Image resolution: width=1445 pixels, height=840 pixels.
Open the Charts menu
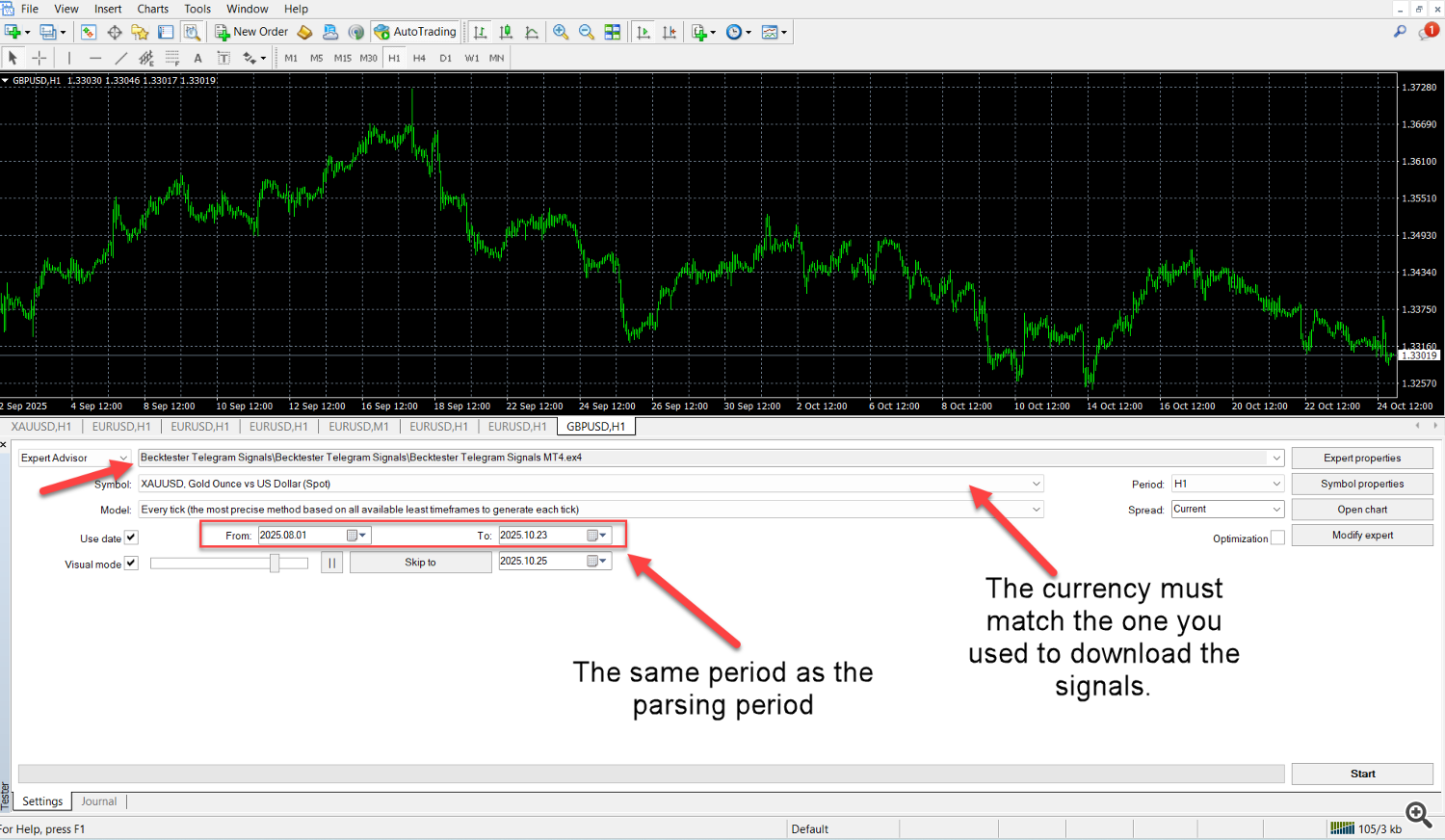pos(152,9)
